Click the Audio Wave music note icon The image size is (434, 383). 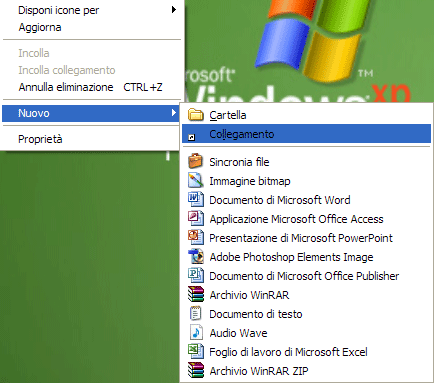point(196,332)
